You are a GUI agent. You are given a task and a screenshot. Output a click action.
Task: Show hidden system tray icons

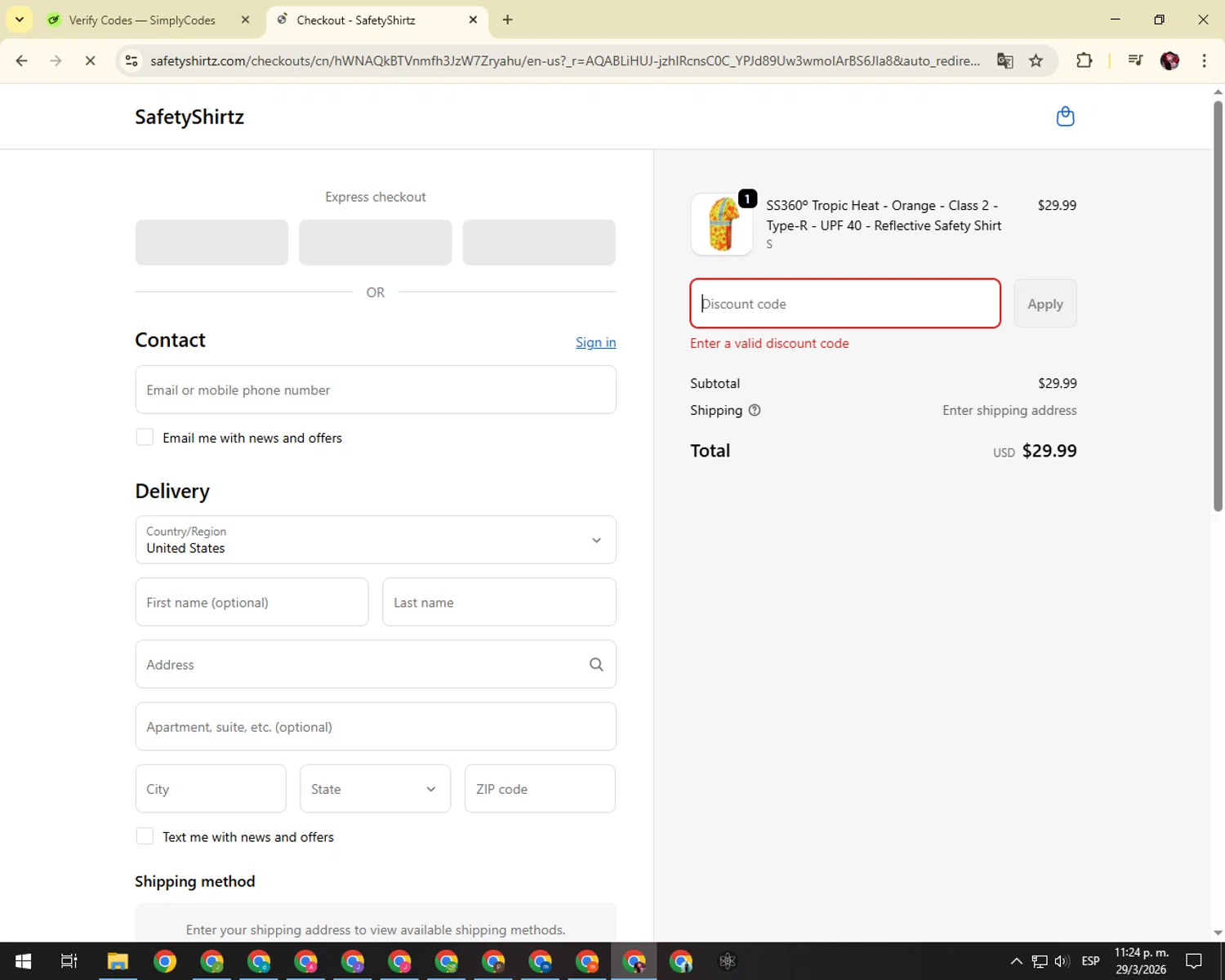(x=1016, y=961)
